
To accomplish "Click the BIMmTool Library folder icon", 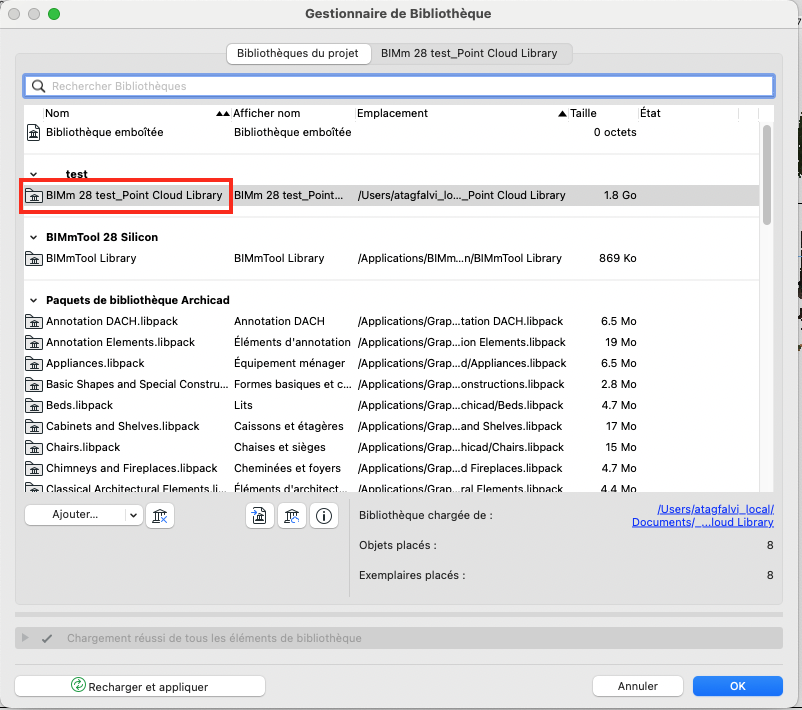I will (34, 259).
